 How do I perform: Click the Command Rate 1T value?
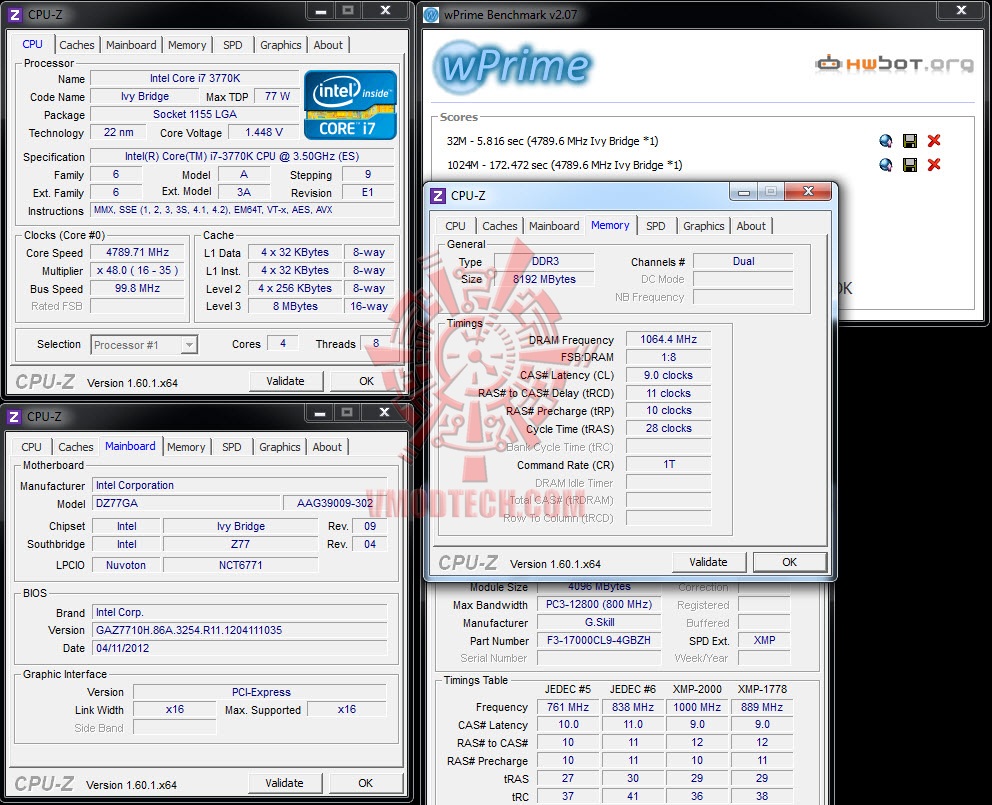668,465
